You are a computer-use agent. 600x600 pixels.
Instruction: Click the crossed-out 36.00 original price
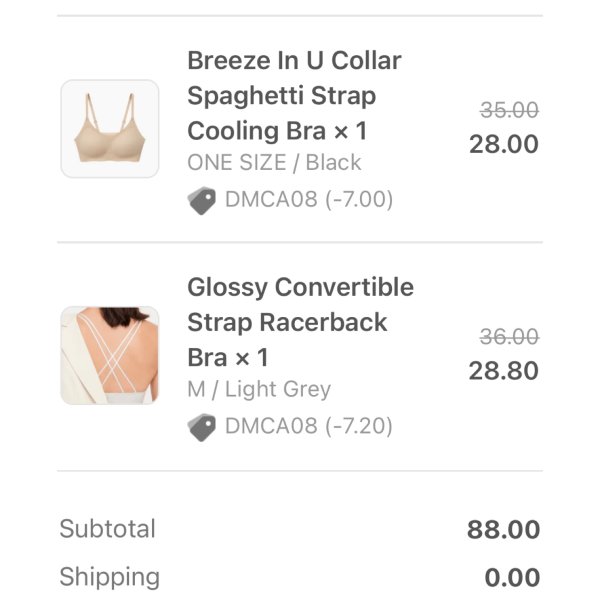(x=509, y=337)
